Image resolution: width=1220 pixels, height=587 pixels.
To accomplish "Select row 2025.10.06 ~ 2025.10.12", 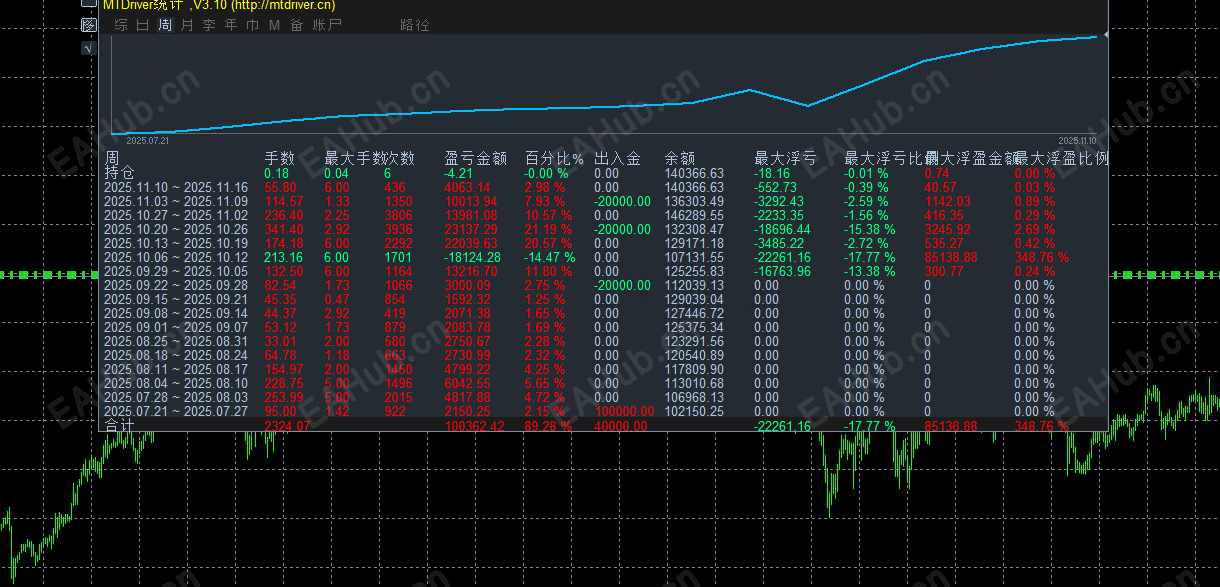I will point(176,257).
